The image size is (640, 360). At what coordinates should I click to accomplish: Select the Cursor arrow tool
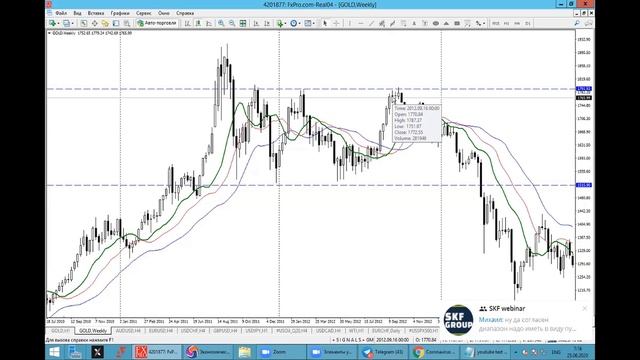(x=325, y=23)
